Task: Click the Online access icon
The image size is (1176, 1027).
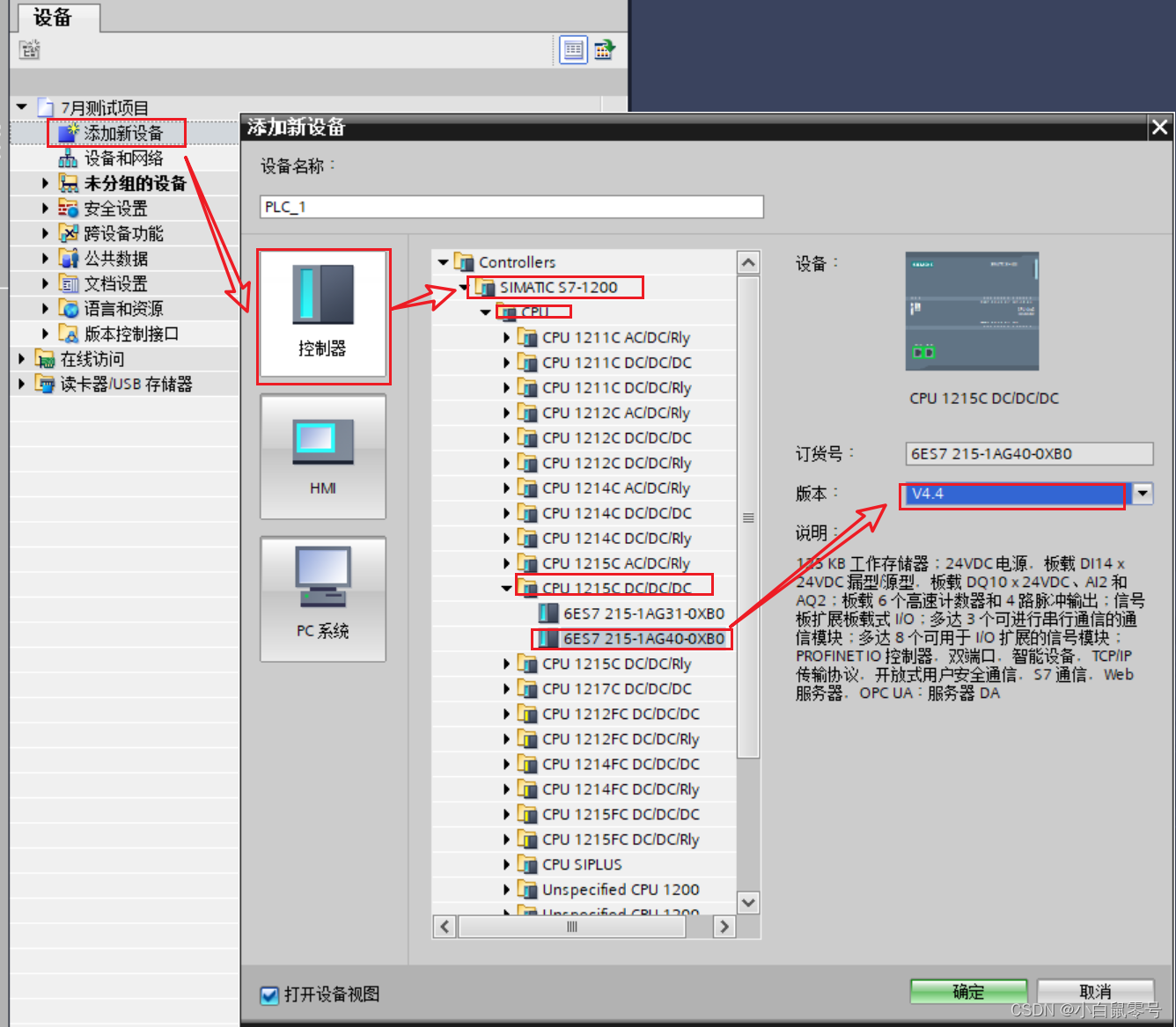Action: coord(45,359)
